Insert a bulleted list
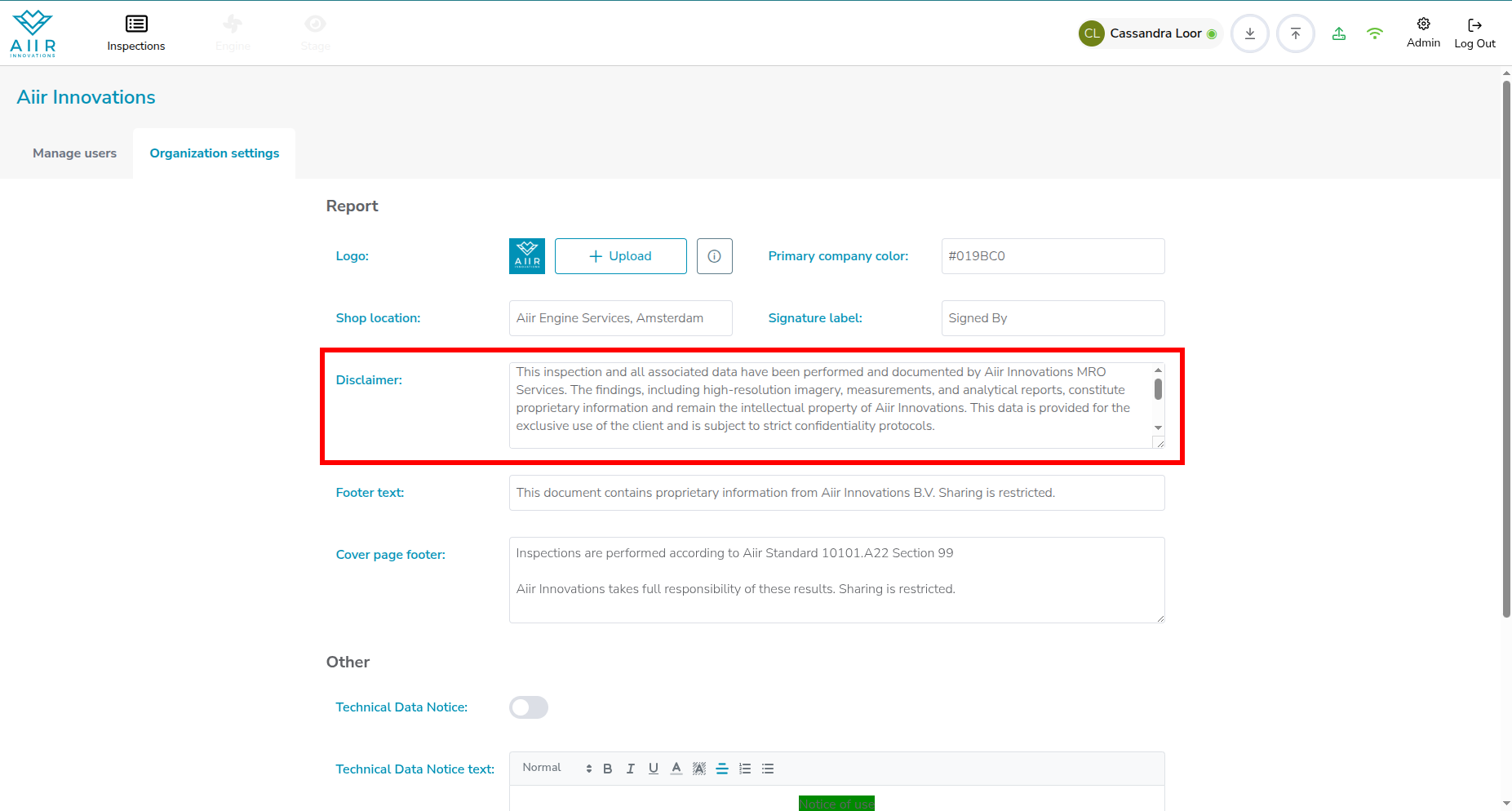This screenshot has width=1512, height=811. (x=768, y=769)
